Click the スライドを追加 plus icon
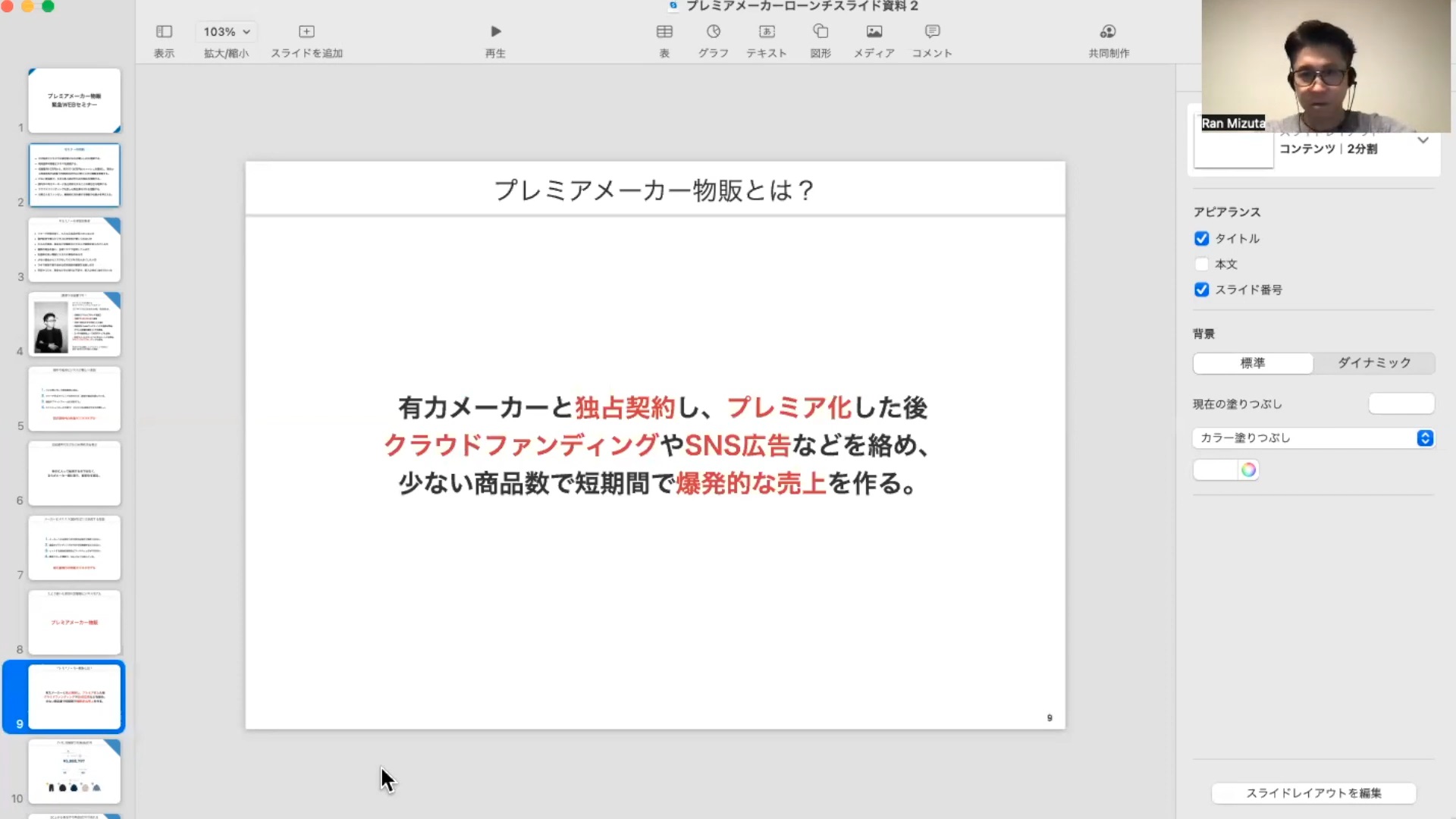 (x=306, y=31)
